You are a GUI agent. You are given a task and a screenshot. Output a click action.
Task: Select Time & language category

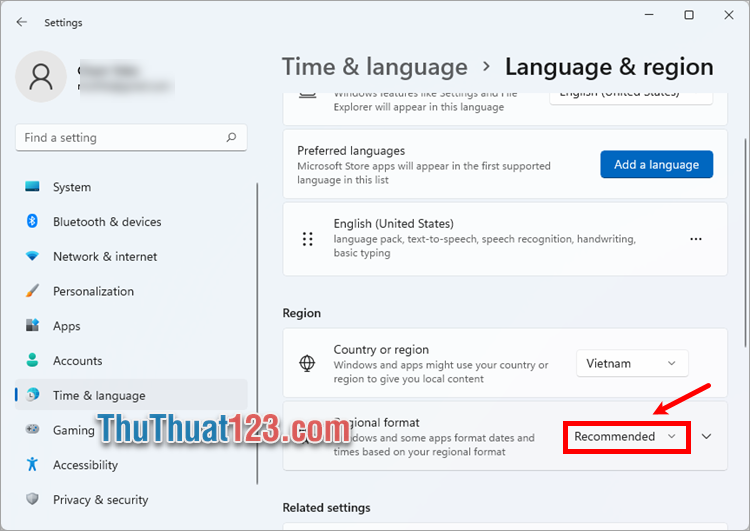[x=131, y=395]
